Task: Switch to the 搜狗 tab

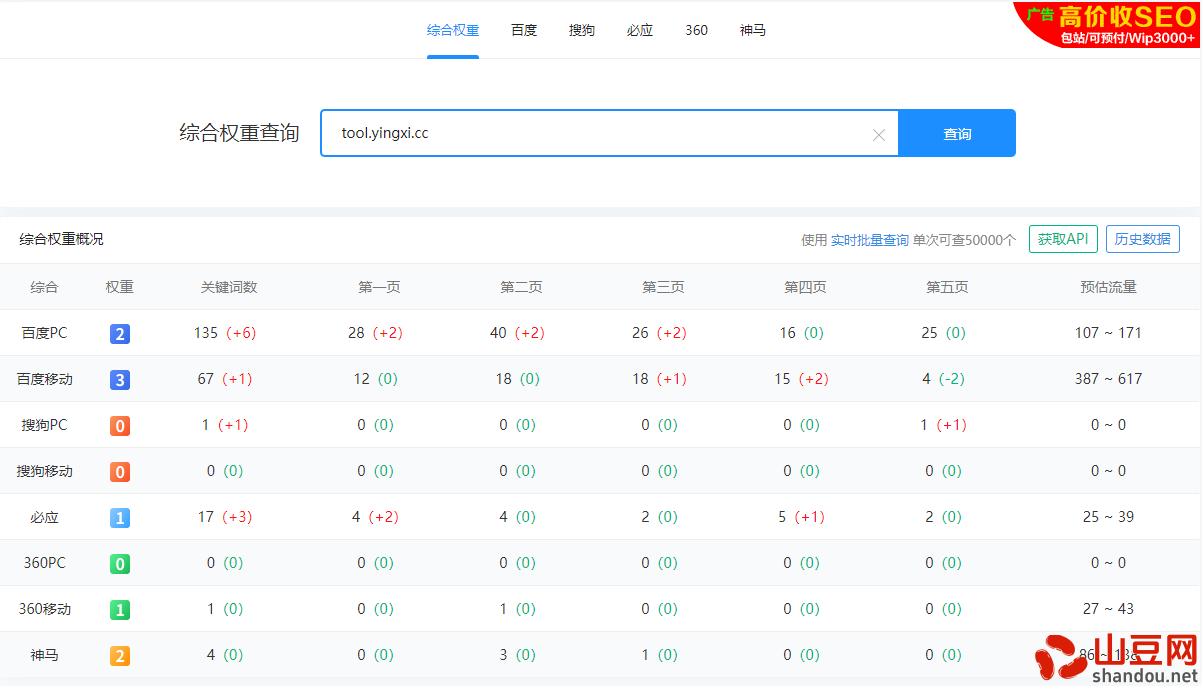Action: pos(582,30)
